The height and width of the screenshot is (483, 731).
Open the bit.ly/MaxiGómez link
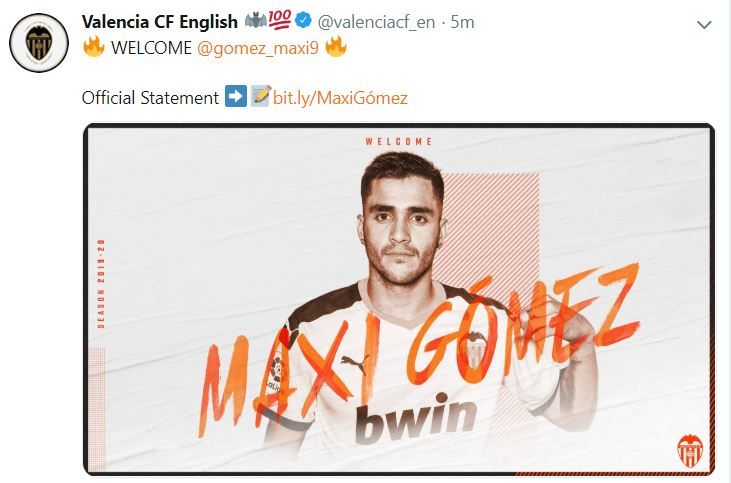[x=340, y=98]
